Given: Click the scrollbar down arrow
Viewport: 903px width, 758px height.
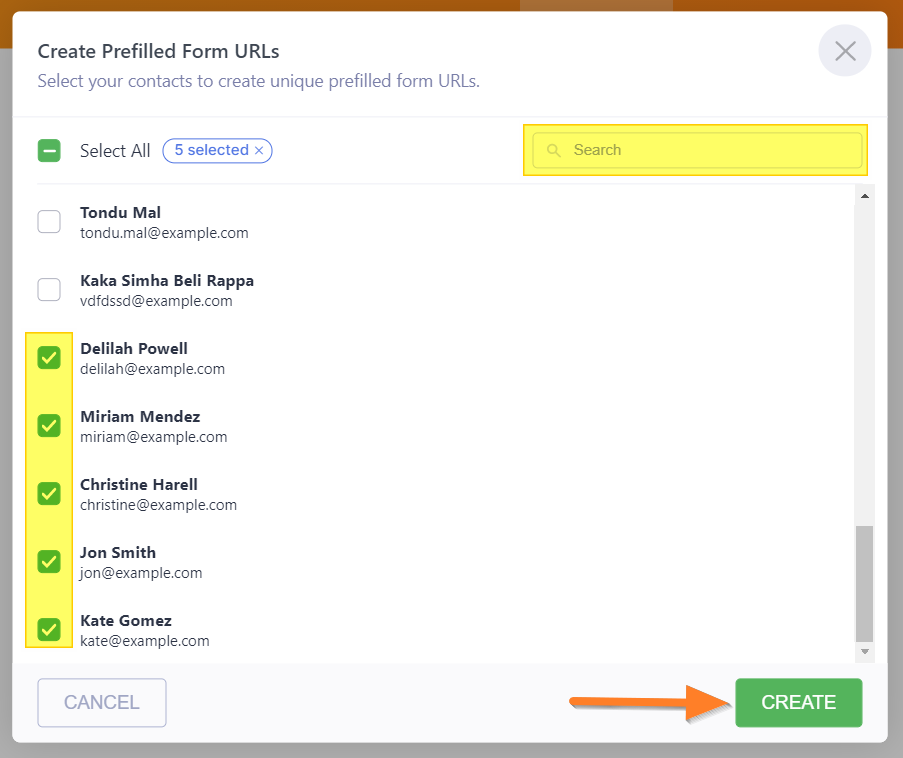Looking at the screenshot, I should (864, 651).
